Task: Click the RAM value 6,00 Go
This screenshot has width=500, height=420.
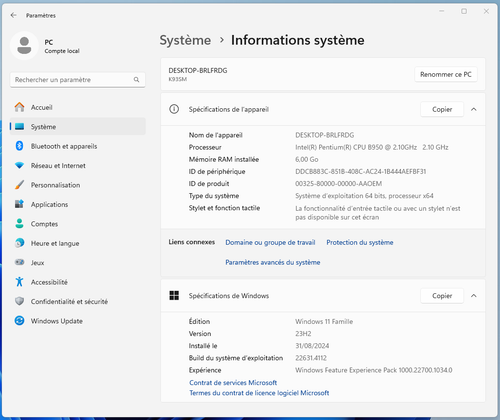Action: 307,159
